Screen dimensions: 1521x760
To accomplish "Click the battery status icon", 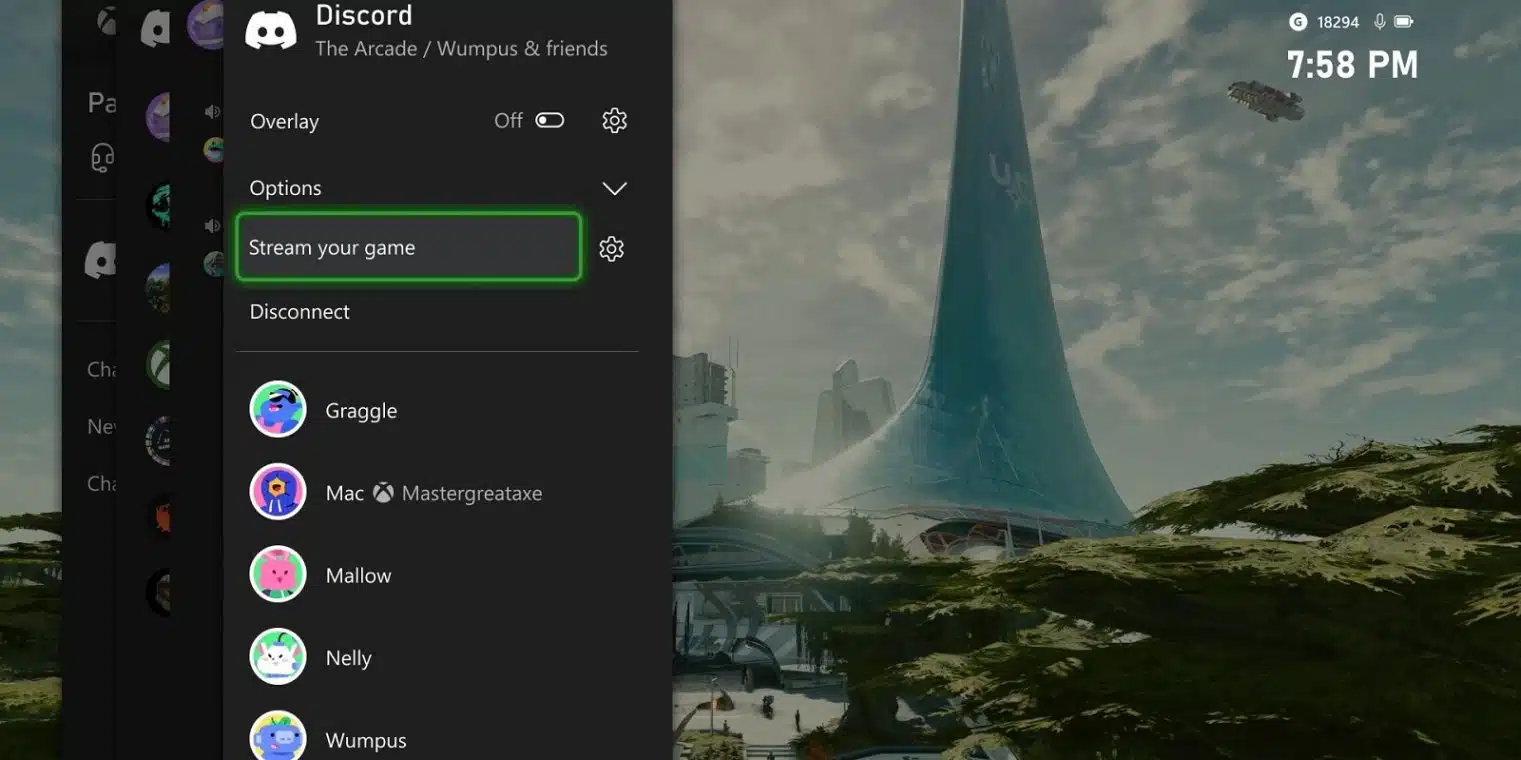I will pos(1404,22).
